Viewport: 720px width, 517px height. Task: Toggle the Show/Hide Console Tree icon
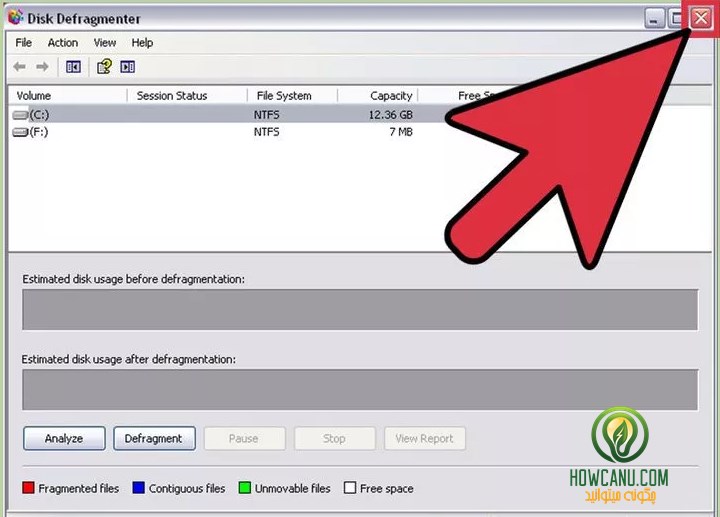pyautogui.click(x=73, y=67)
